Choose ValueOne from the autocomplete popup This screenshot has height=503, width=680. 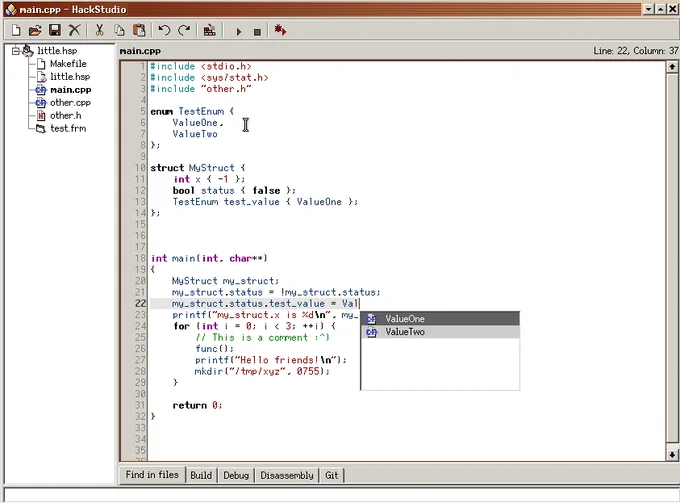pos(440,319)
